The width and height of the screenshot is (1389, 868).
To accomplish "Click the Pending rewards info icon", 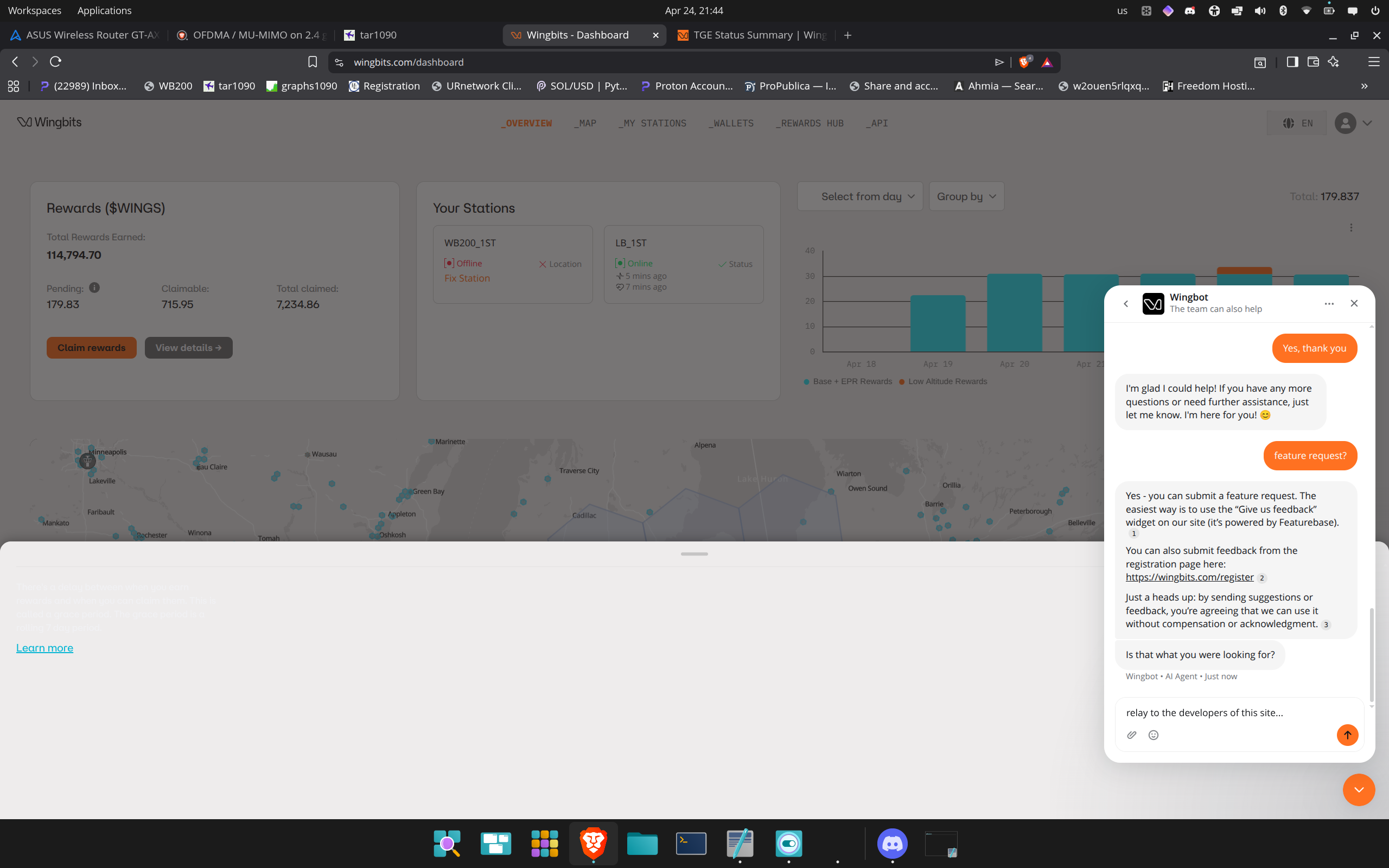I will [94, 288].
